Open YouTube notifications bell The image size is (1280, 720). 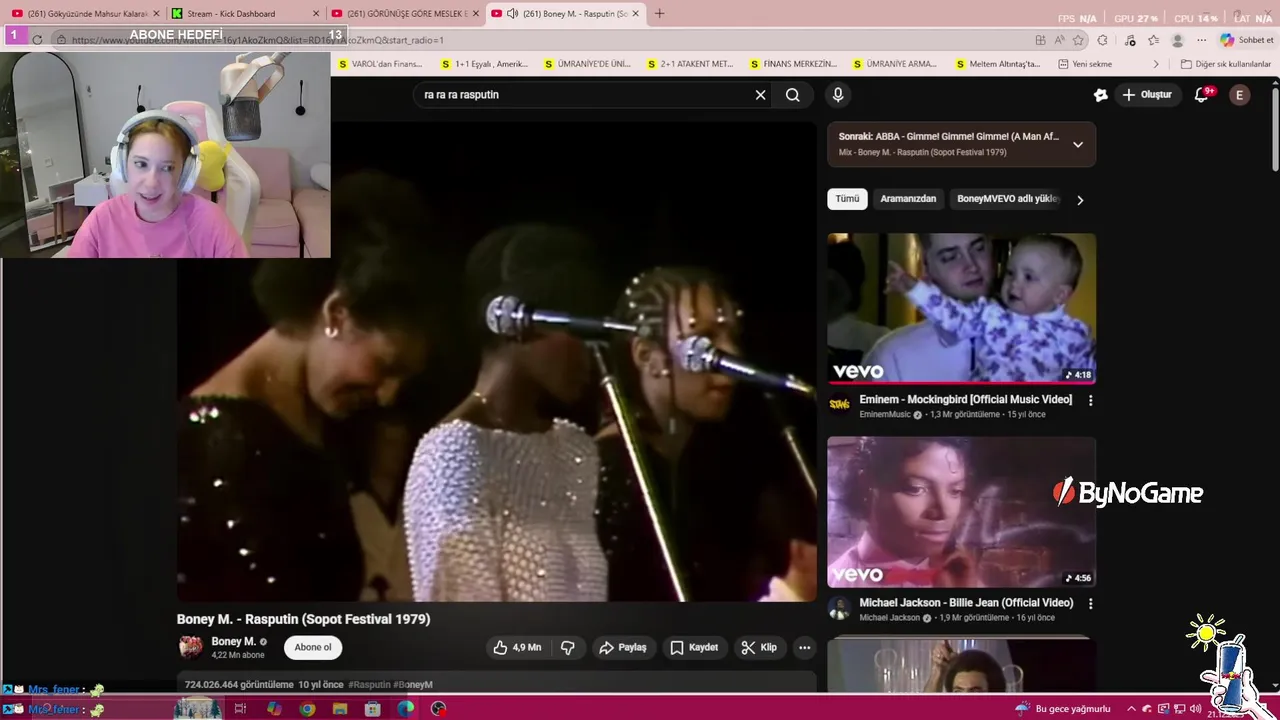[1203, 95]
